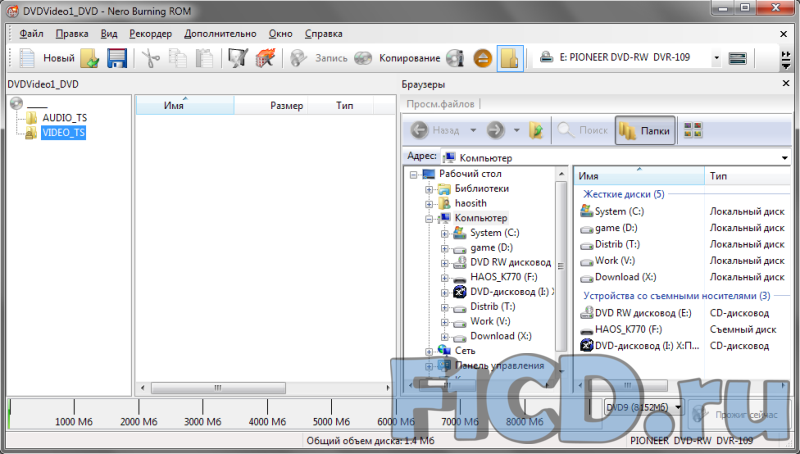The width and height of the screenshot is (800, 454).
Task: Open the Вид menu
Action: [x=109, y=34]
